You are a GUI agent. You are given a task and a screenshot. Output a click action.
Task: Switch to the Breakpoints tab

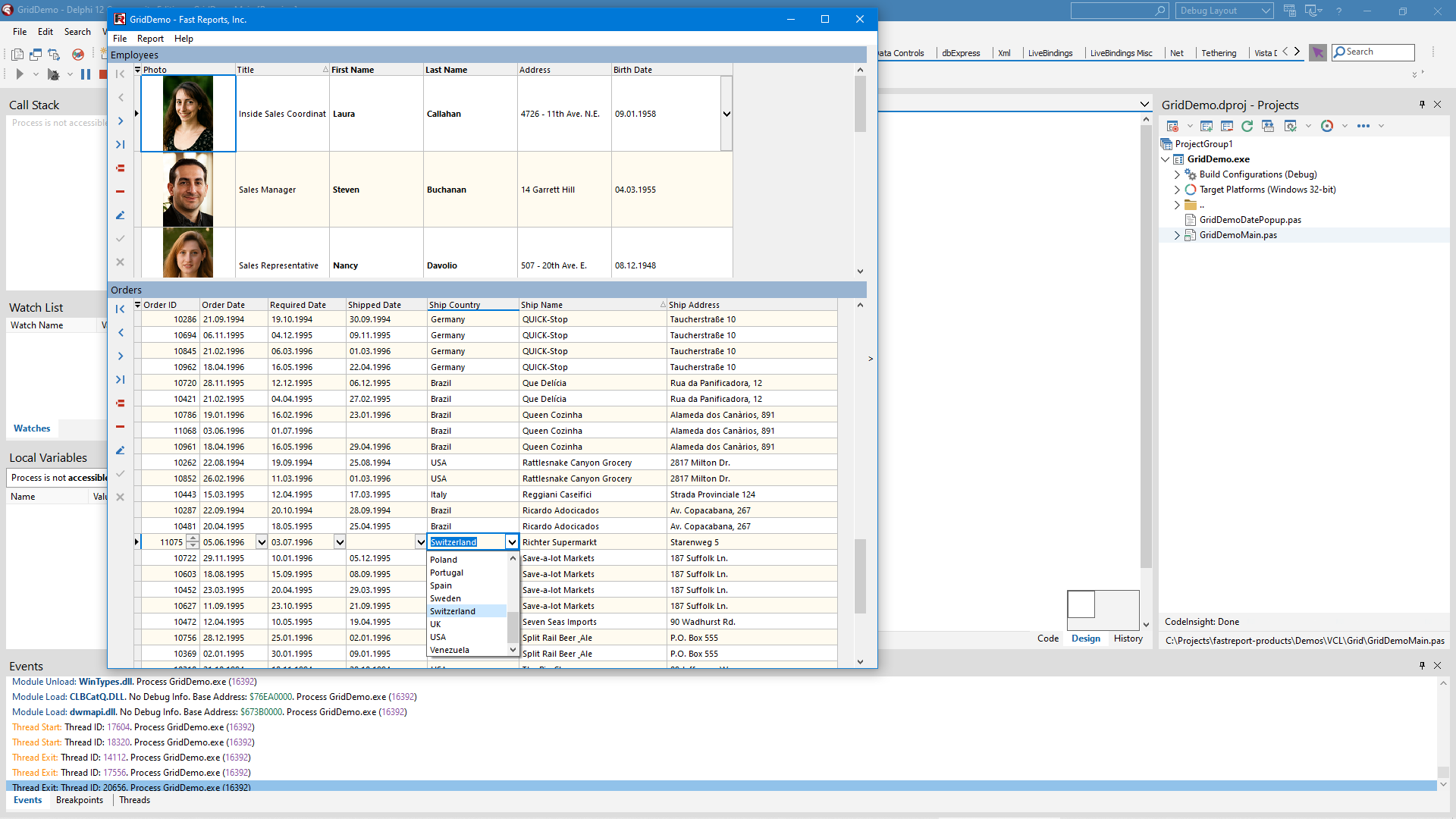[x=80, y=800]
